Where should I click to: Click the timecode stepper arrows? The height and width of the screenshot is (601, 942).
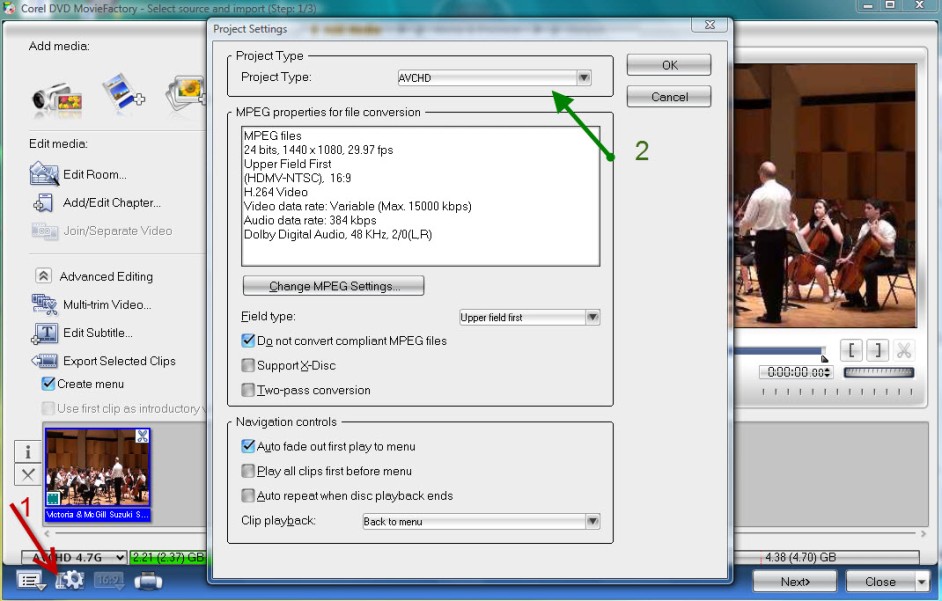(x=827, y=373)
